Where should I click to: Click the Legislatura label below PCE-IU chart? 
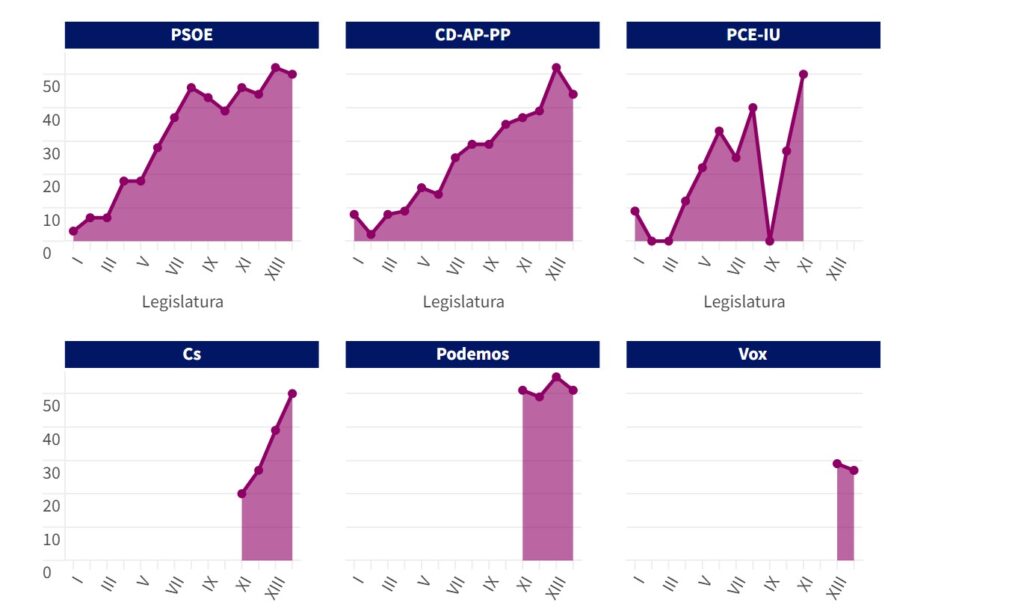(x=744, y=301)
